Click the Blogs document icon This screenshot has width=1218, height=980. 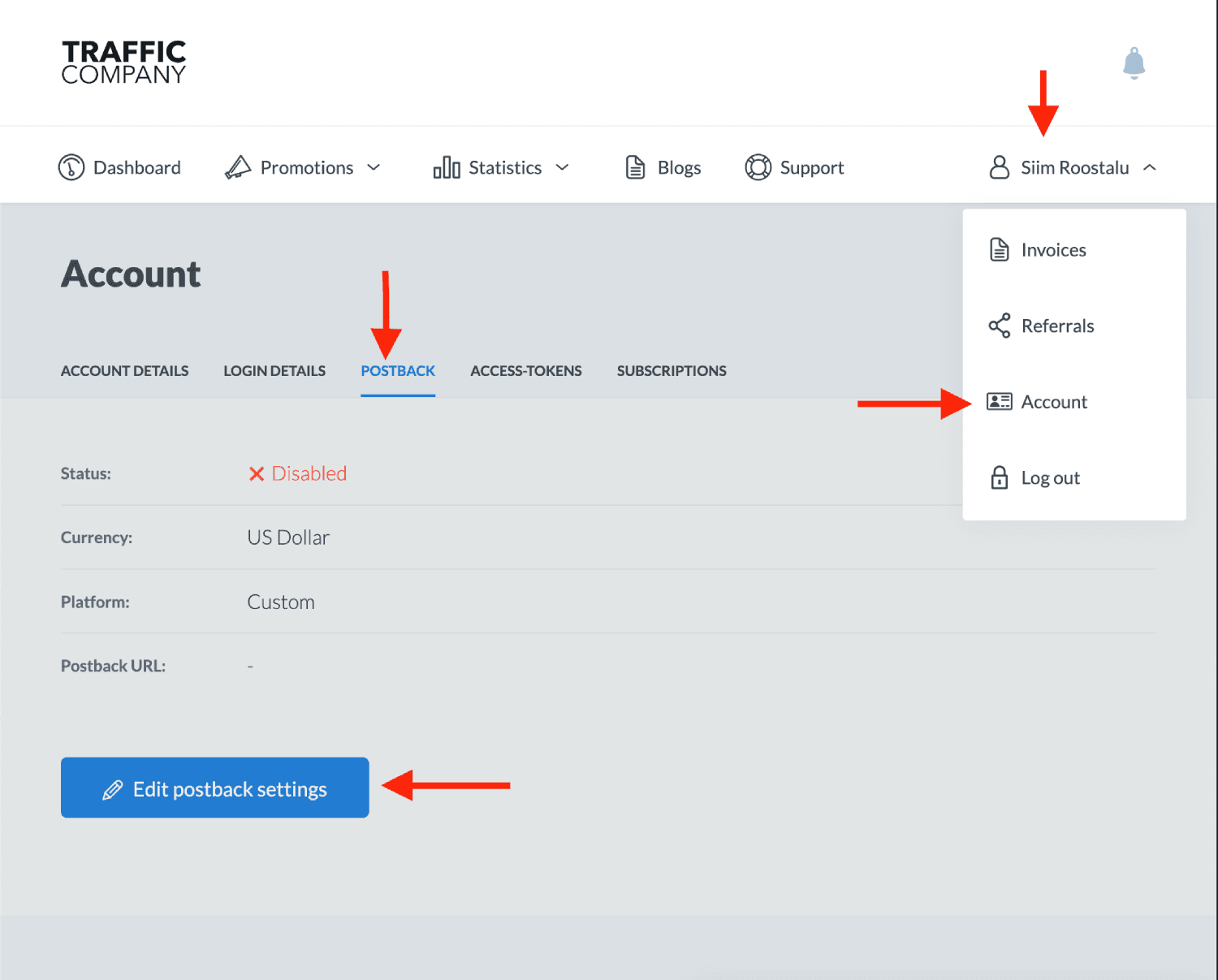point(635,167)
